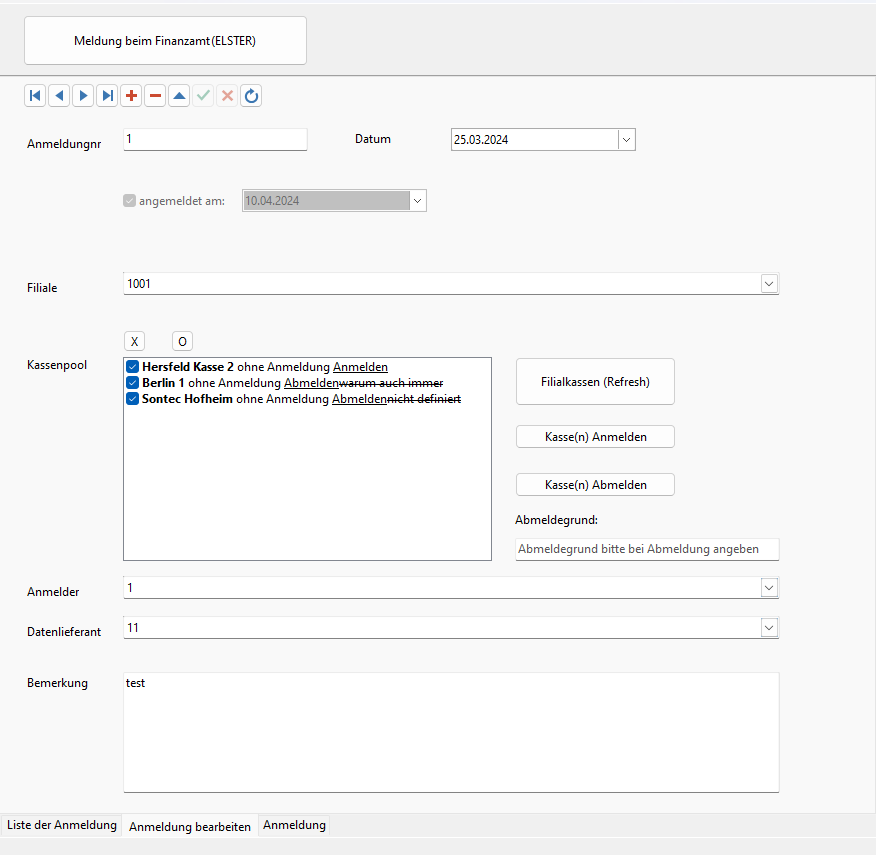Click into the Anmeldungnr input field
This screenshot has width=876, height=855.
pos(215,139)
